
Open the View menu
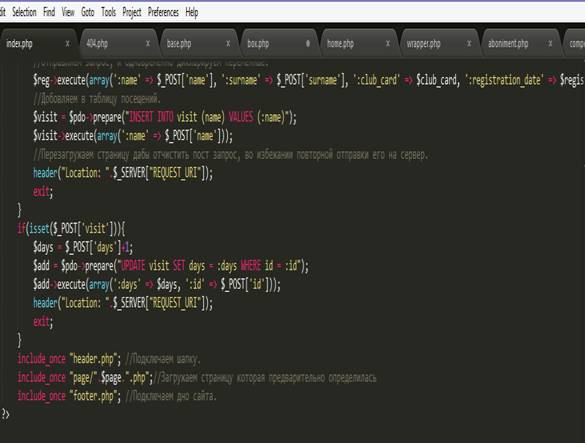coord(68,12)
